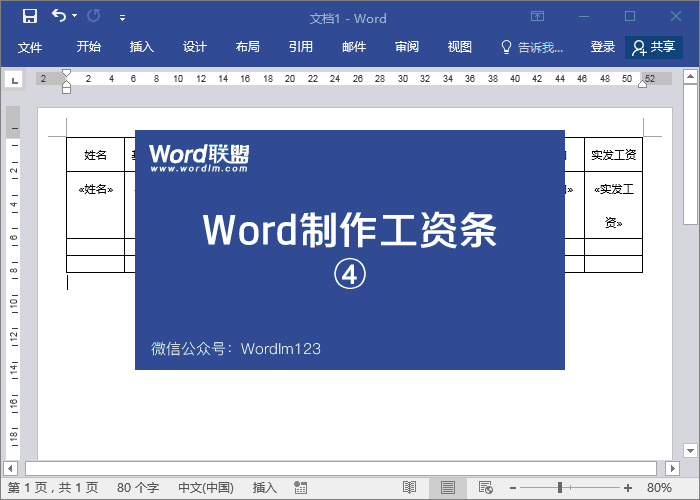Viewport: 700px width, 500px height.
Task: Switch to the 审阅 ribbon tab
Action: click(x=407, y=47)
